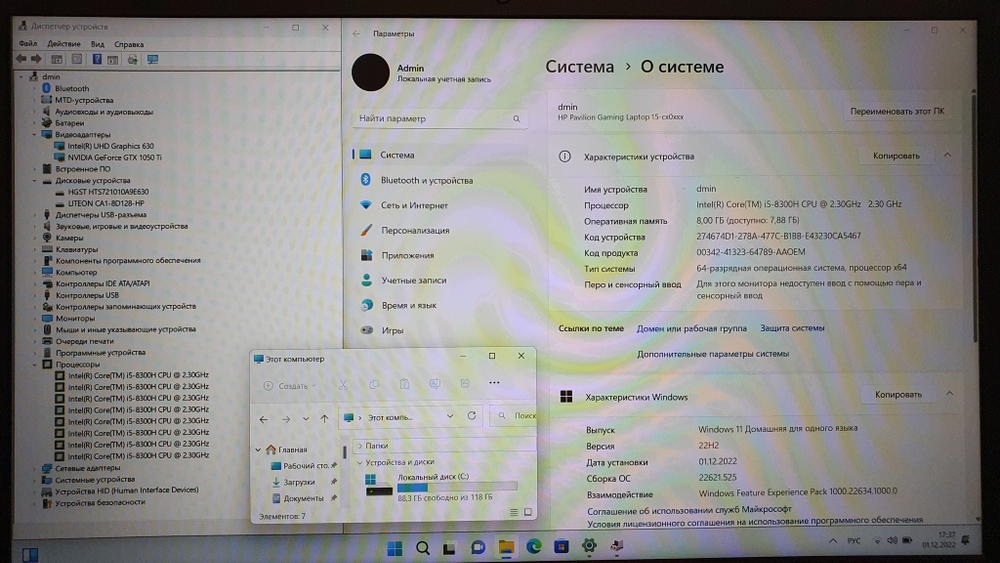
Task: Open the Справка menu in Device Manager
Action: 129,44
